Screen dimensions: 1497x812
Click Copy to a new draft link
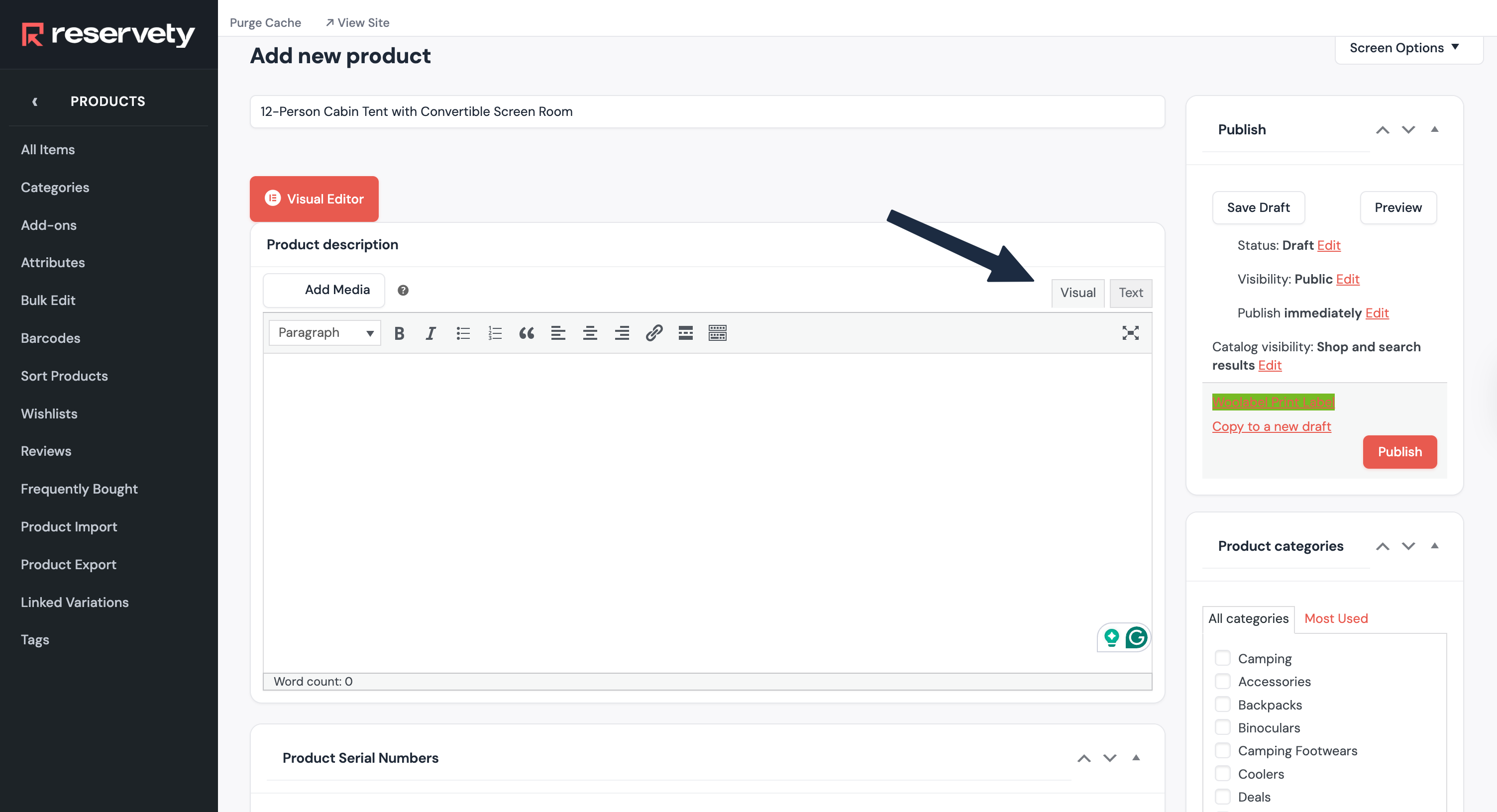(x=1271, y=426)
